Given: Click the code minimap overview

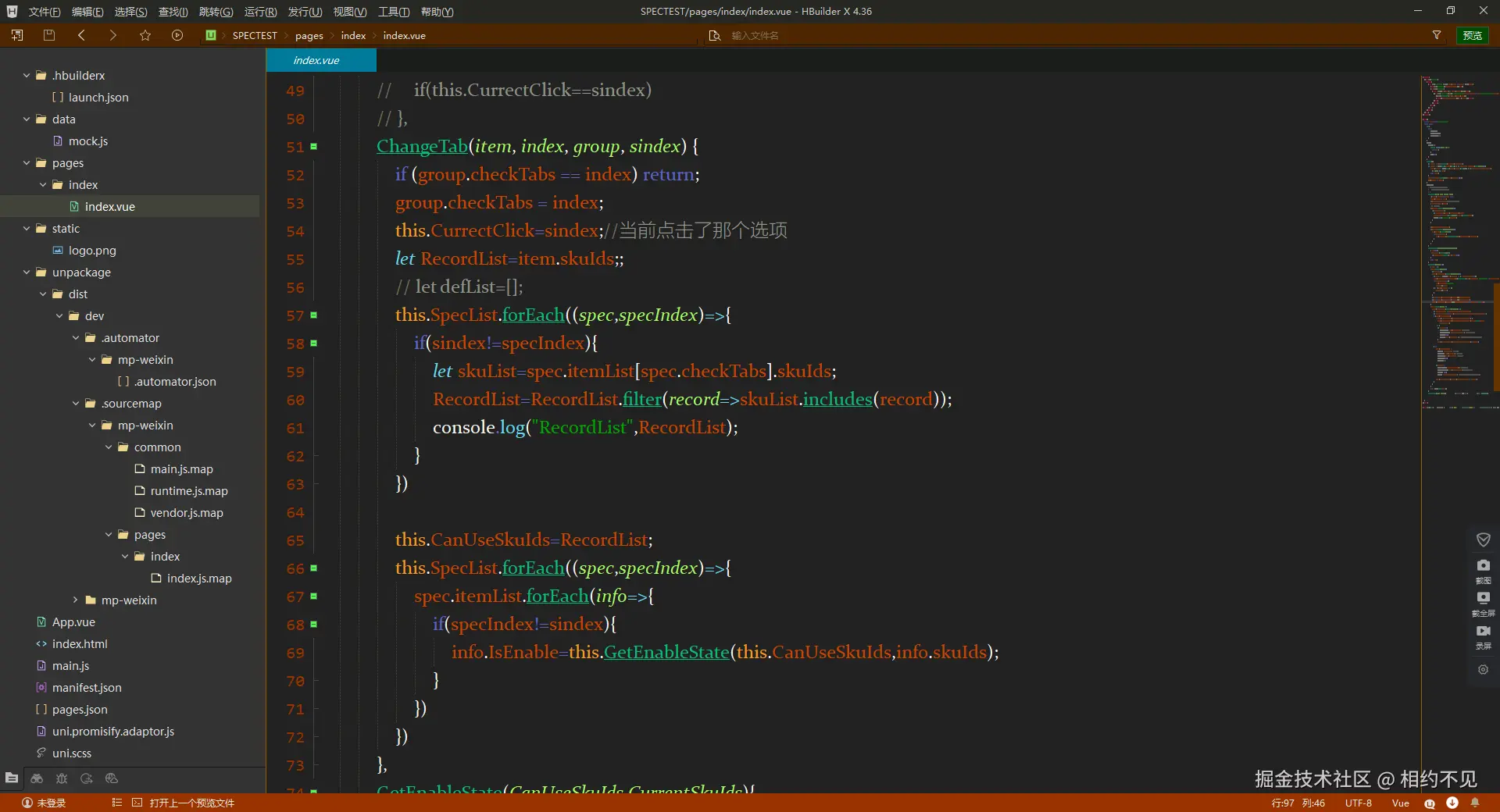Looking at the screenshot, I should point(1456,242).
